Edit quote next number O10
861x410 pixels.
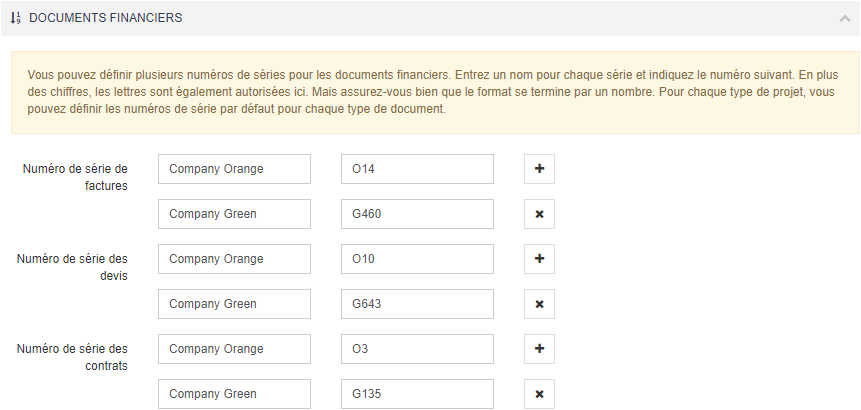[x=417, y=259]
